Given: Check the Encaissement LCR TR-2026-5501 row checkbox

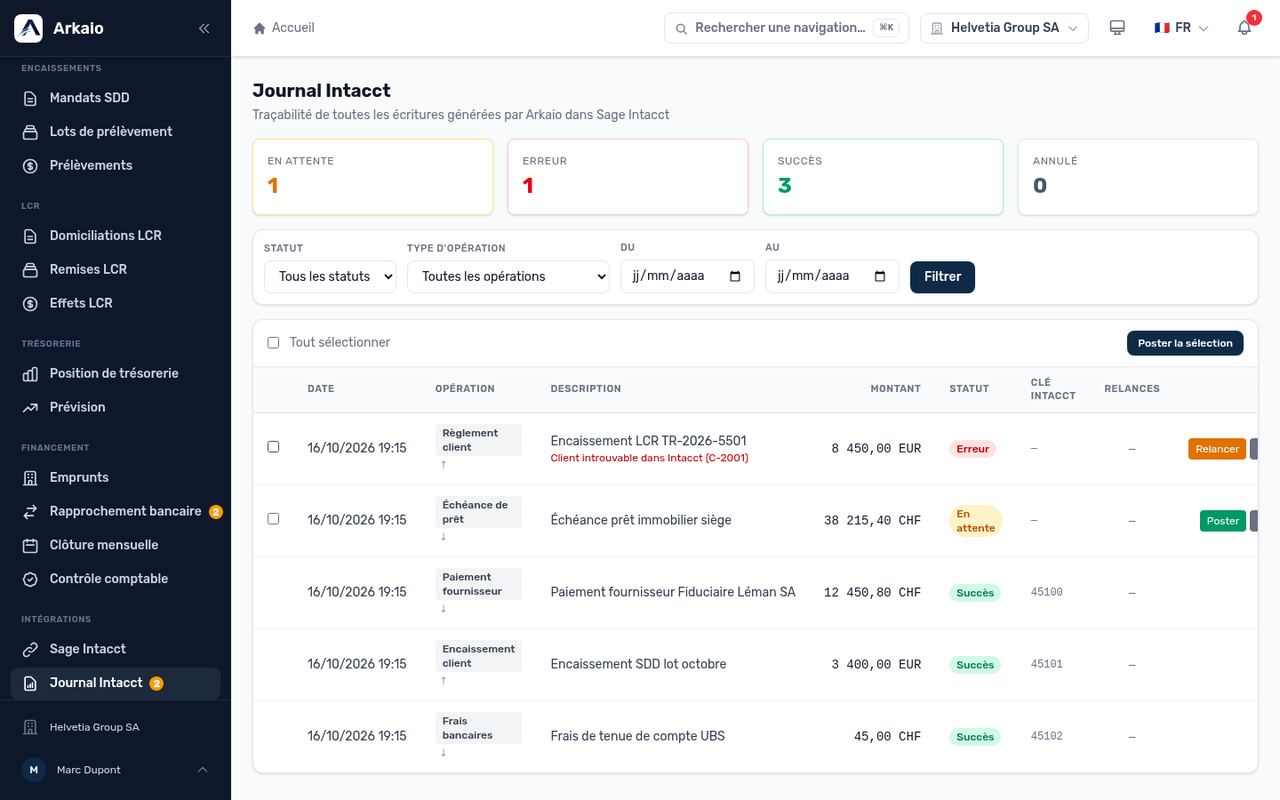Looking at the screenshot, I should pos(273,447).
